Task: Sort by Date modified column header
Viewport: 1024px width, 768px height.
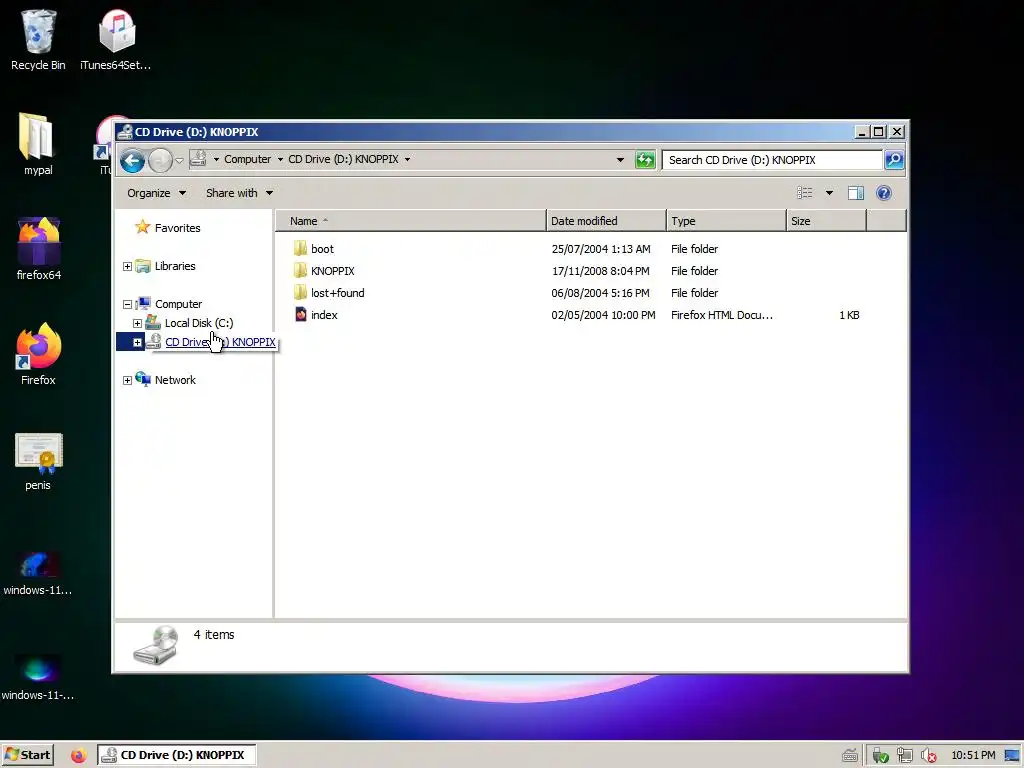Action: coord(606,221)
